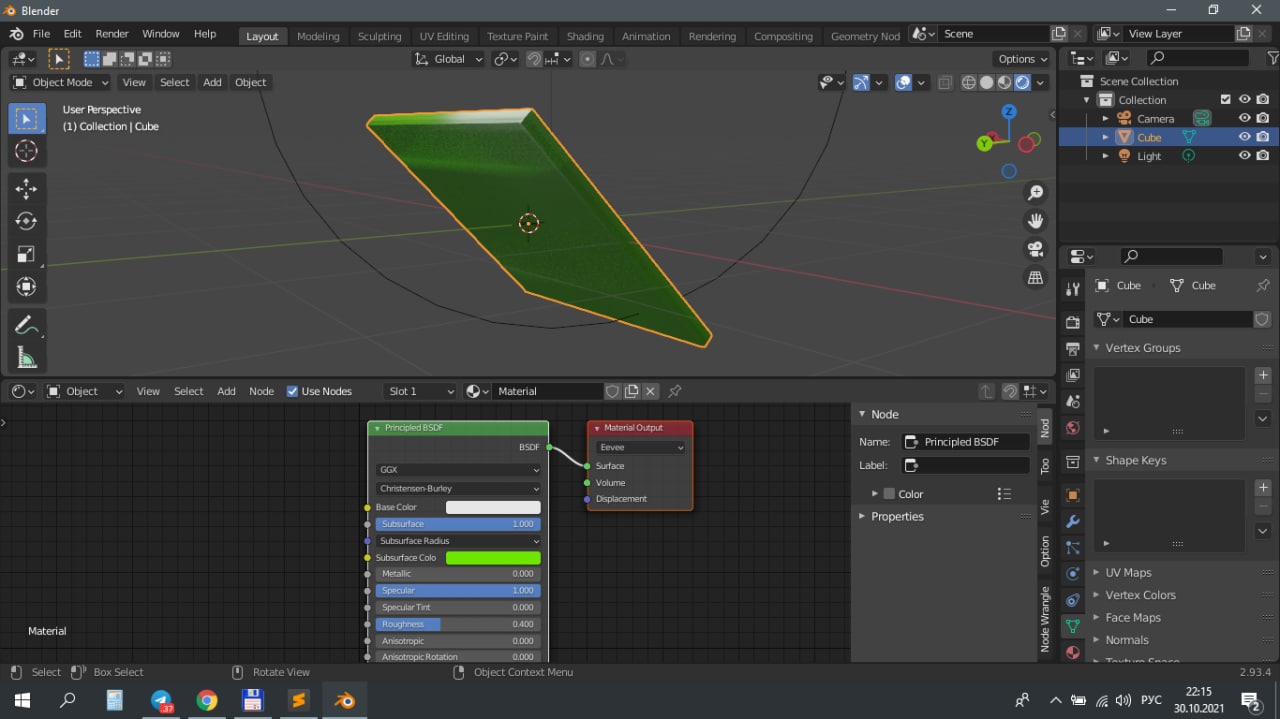Uncheck the Use Nodes checkbox
1280x719 pixels.
(x=292, y=391)
